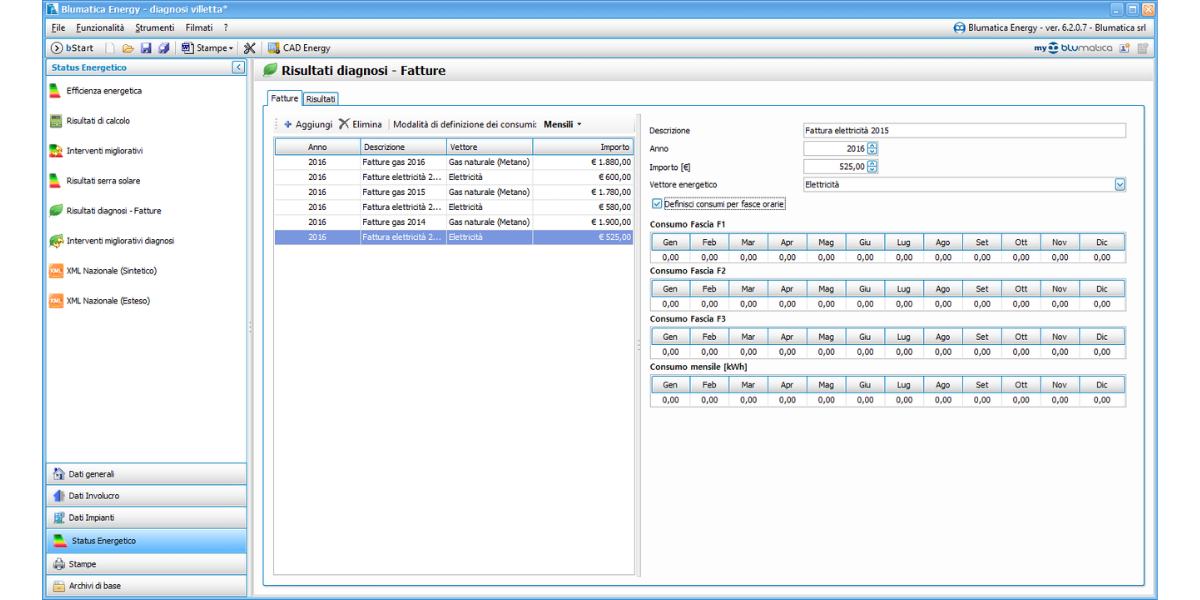Click the save floppy disk icon
1200x600 pixels.
tap(146, 48)
